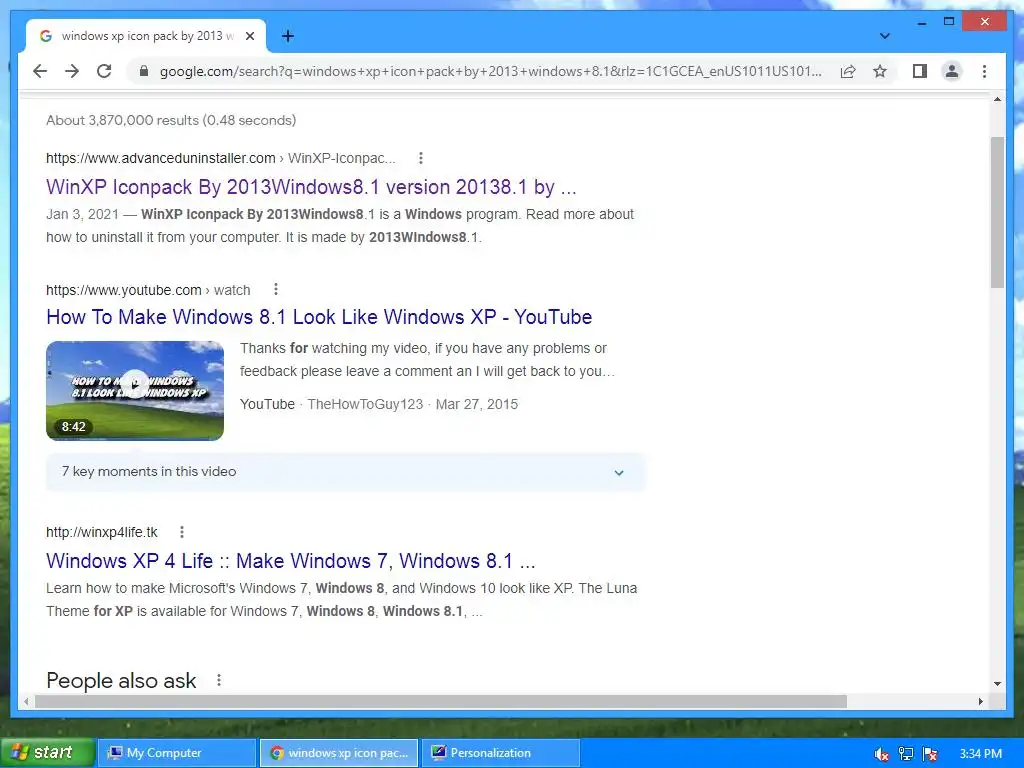Reload the page with the refresh icon
Viewport: 1024px width, 768px height.
pos(104,71)
